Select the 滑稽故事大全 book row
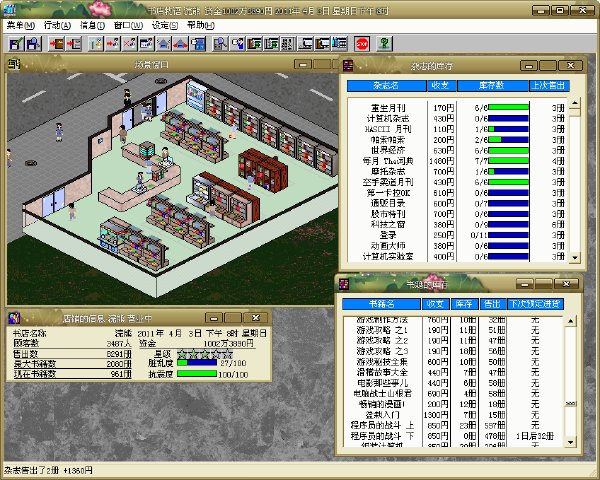Viewport: 600px width, 480px height. click(453, 372)
